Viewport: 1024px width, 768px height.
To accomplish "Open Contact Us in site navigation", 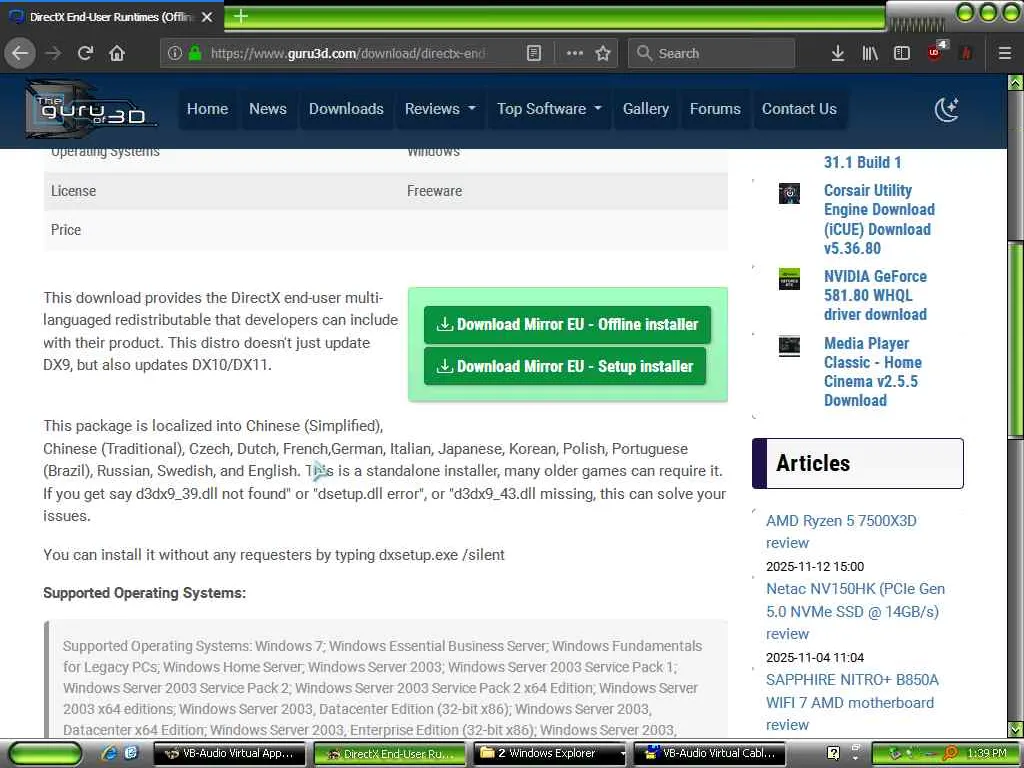I will pos(799,109).
